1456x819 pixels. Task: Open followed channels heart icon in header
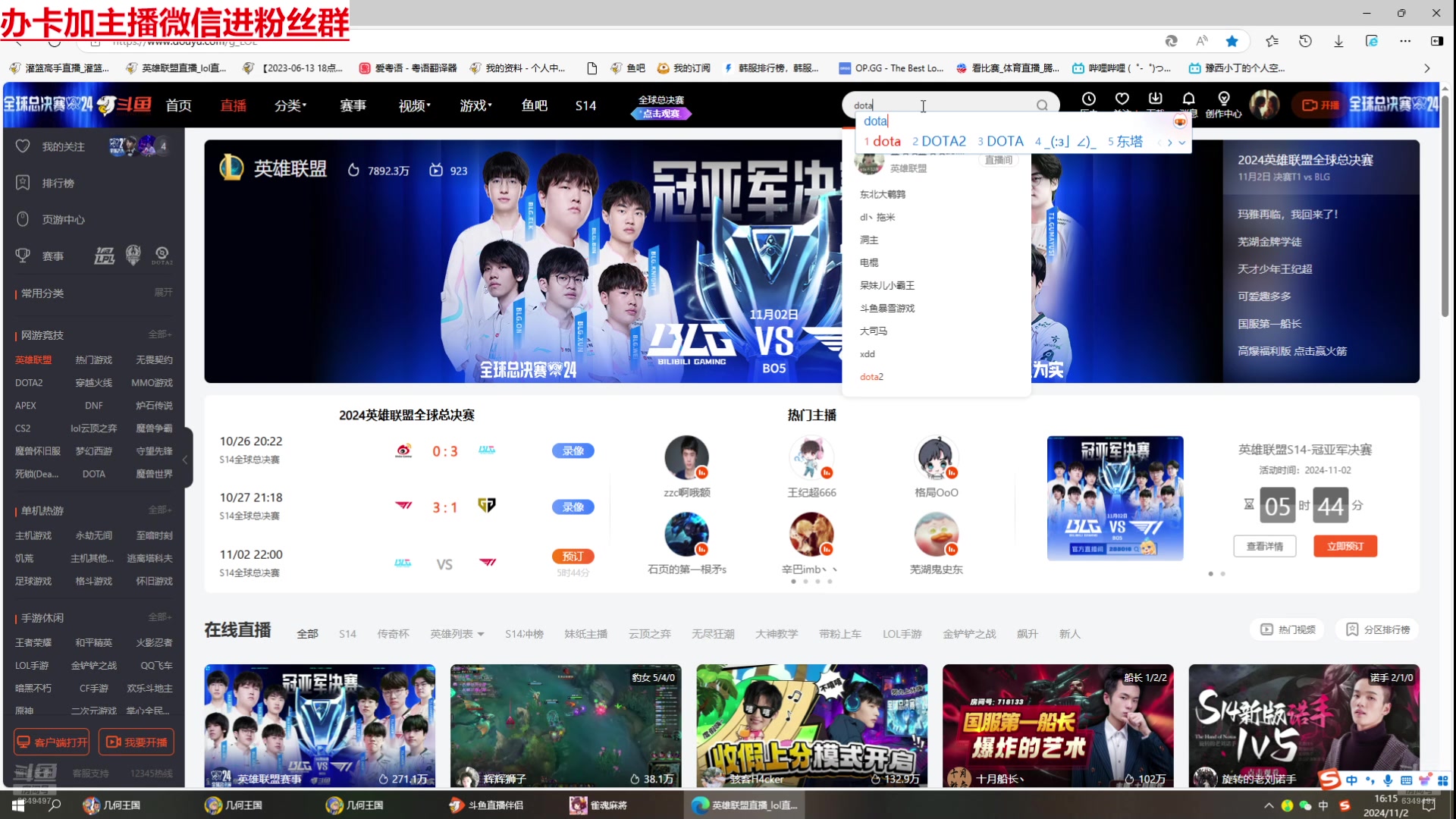[x=1122, y=99]
